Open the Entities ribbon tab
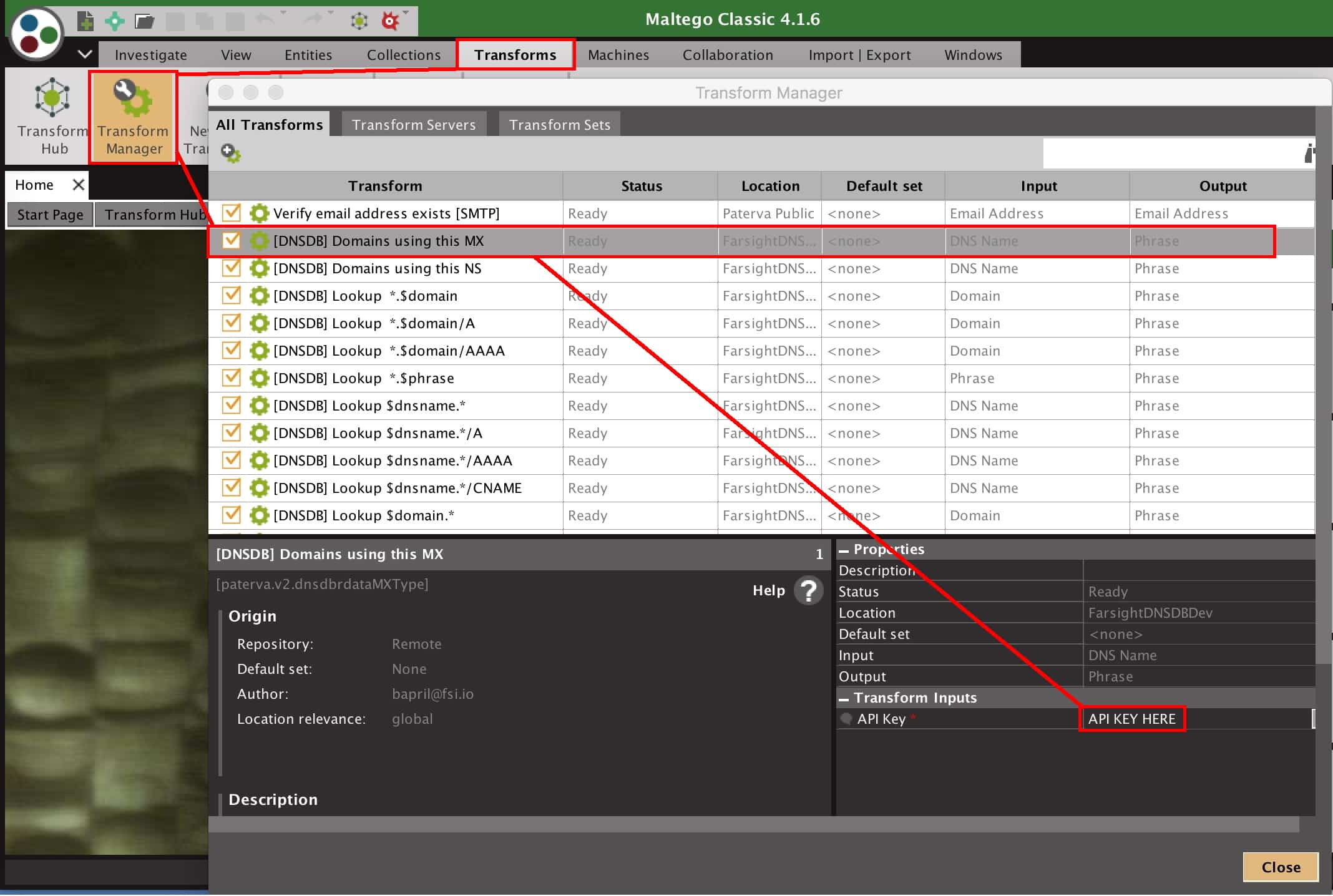This screenshot has height=896, width=1333. pos(308,55)
